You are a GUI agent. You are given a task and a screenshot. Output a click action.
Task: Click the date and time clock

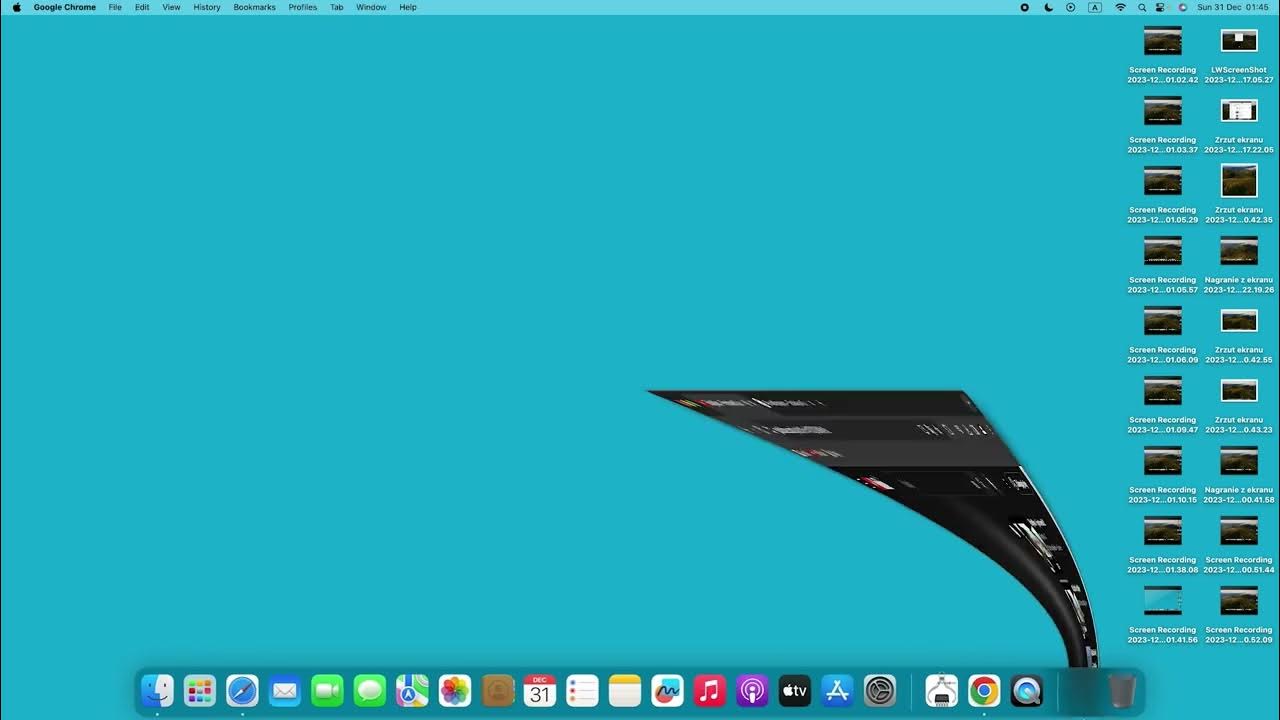(1233, 7)
